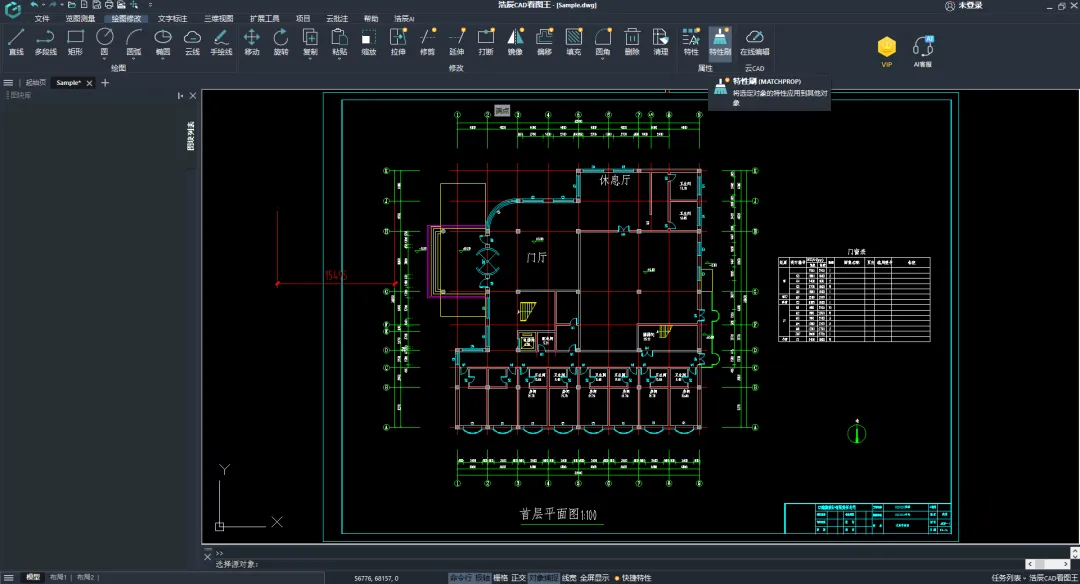
Task: Switch to the 文字标注 ribbon tab
Action: pyautogui.click(x=172, y=19)
